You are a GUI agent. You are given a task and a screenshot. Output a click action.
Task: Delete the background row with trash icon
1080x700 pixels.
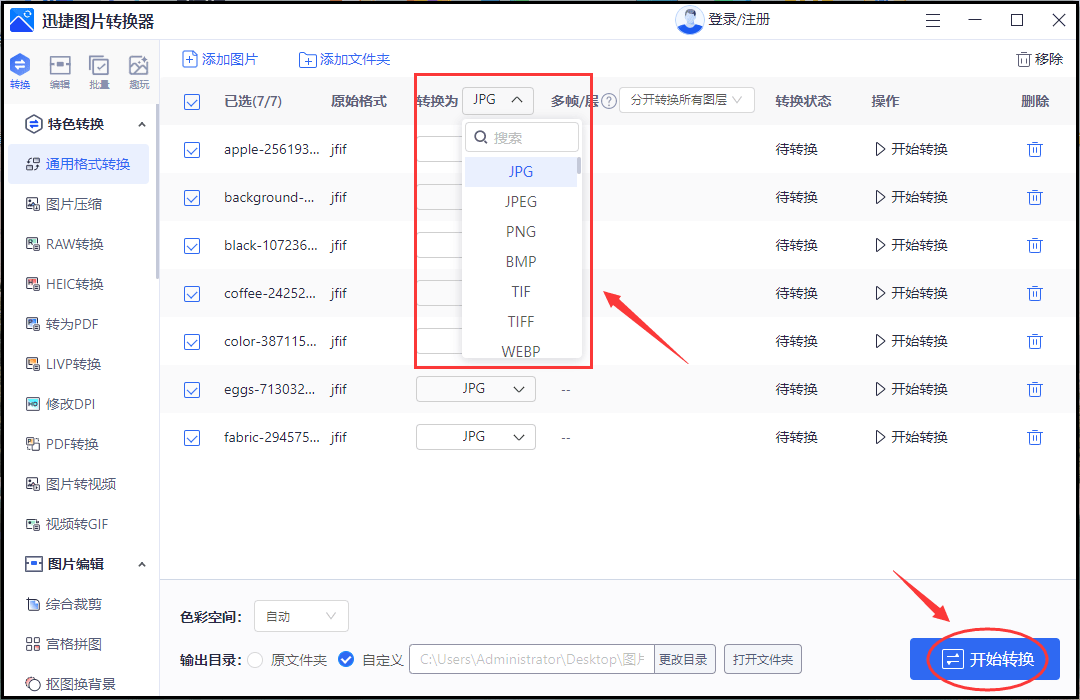[x=1035, y=197]
